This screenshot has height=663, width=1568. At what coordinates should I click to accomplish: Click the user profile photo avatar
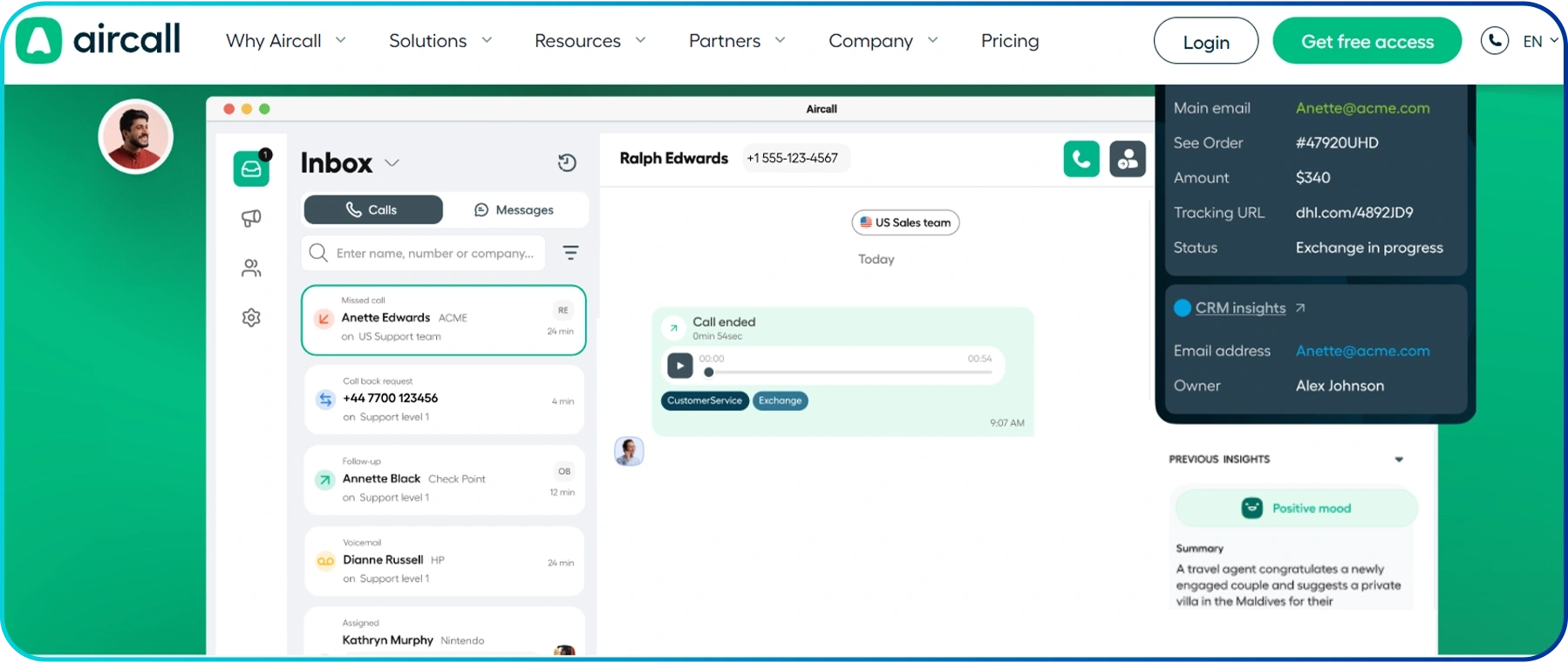point(135,136)
